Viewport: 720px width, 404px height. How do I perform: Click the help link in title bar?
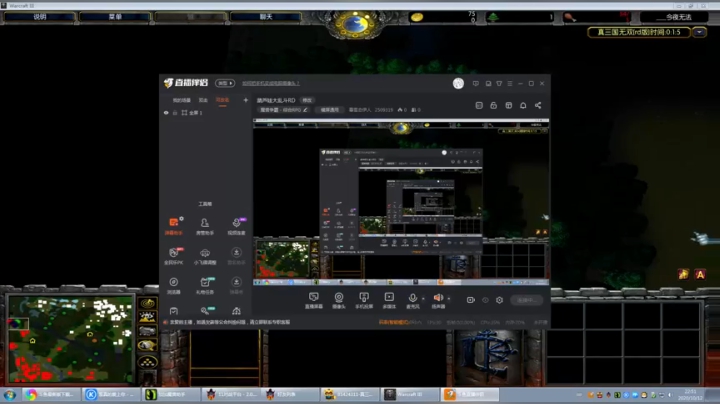(x=271, y=83)
